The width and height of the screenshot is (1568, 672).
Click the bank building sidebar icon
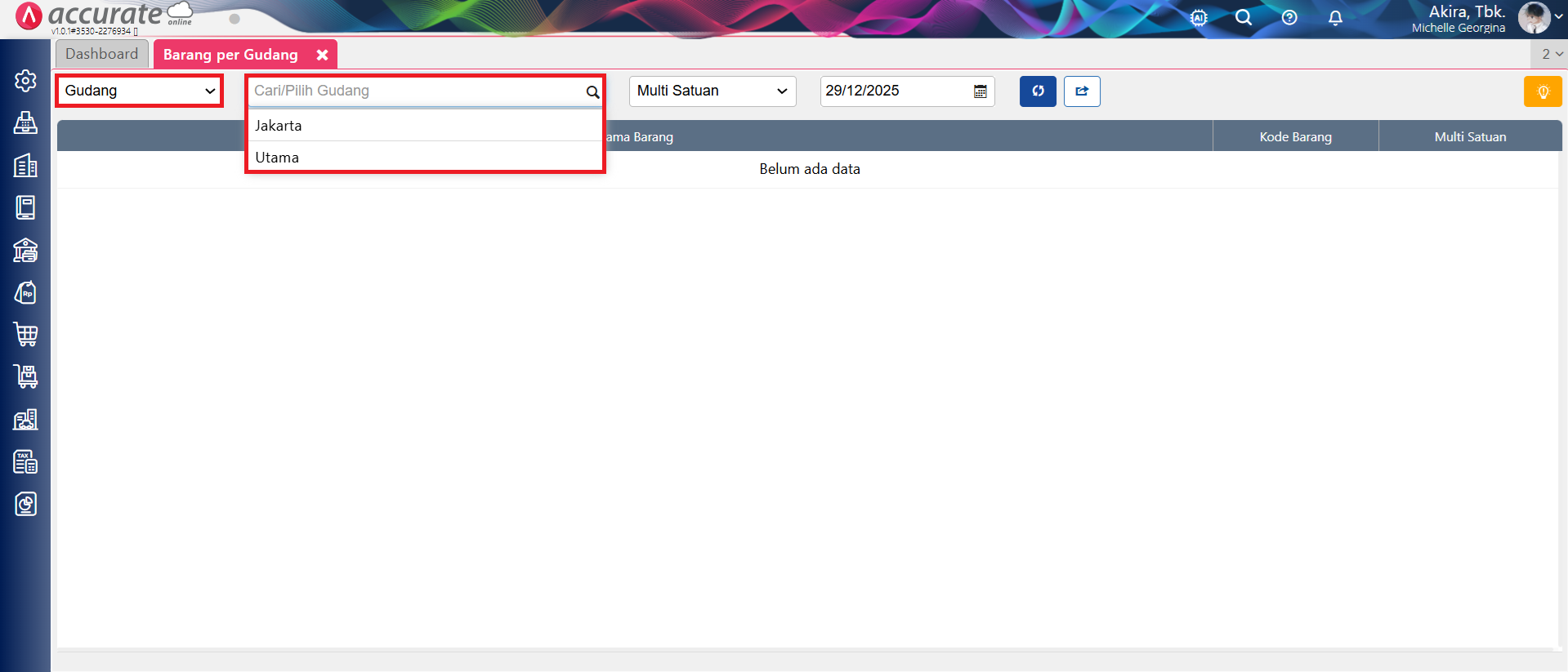[x=25, y=250]
